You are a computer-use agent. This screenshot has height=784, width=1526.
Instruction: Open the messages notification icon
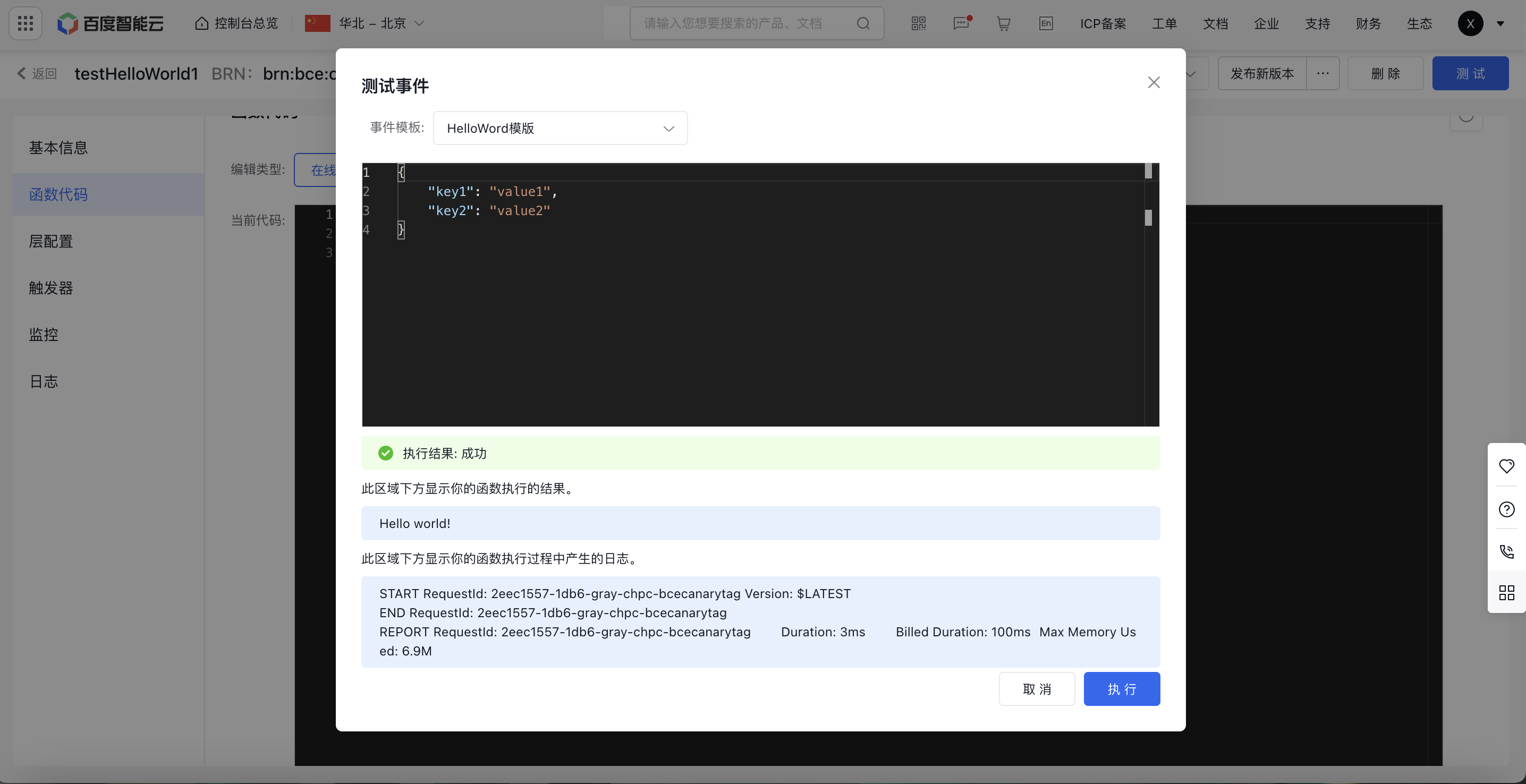[961, 23]
